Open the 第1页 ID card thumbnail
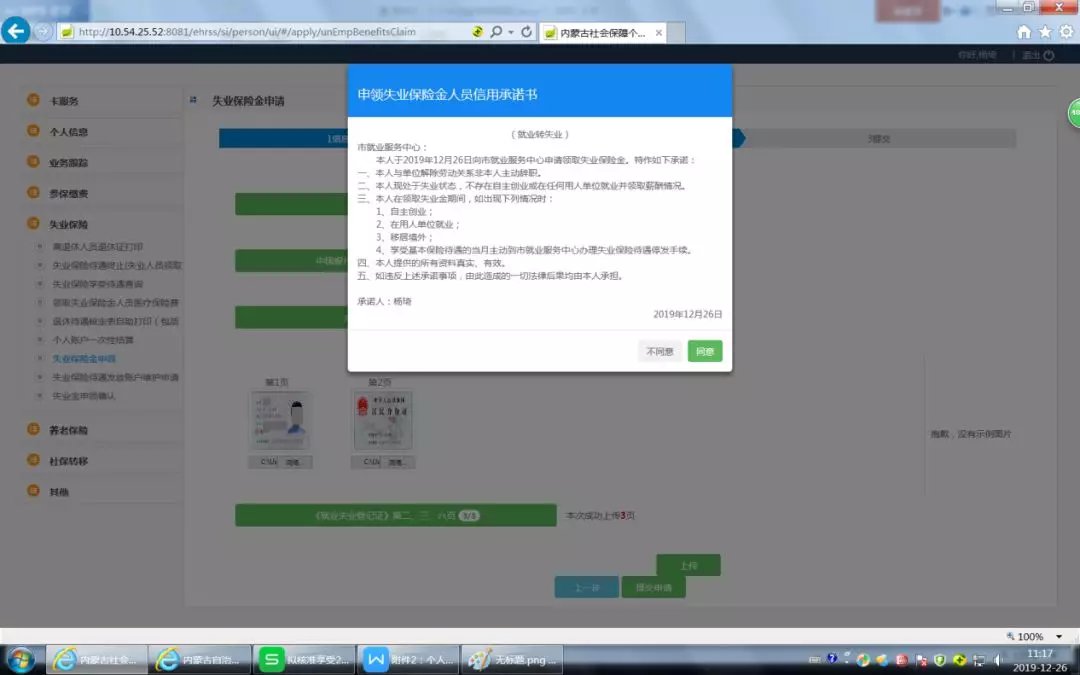 click(x=280, y=421)
